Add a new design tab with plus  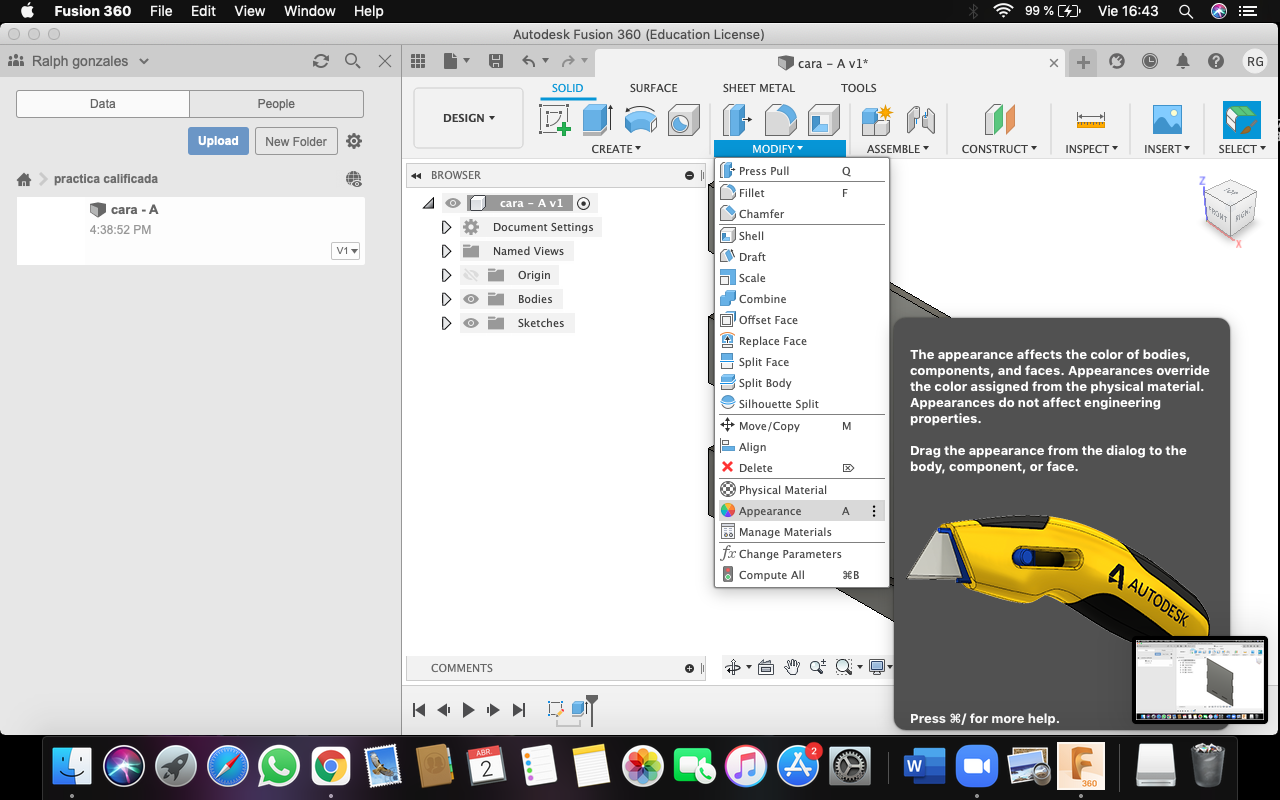pyautogui.click(x=1083, y=62)
